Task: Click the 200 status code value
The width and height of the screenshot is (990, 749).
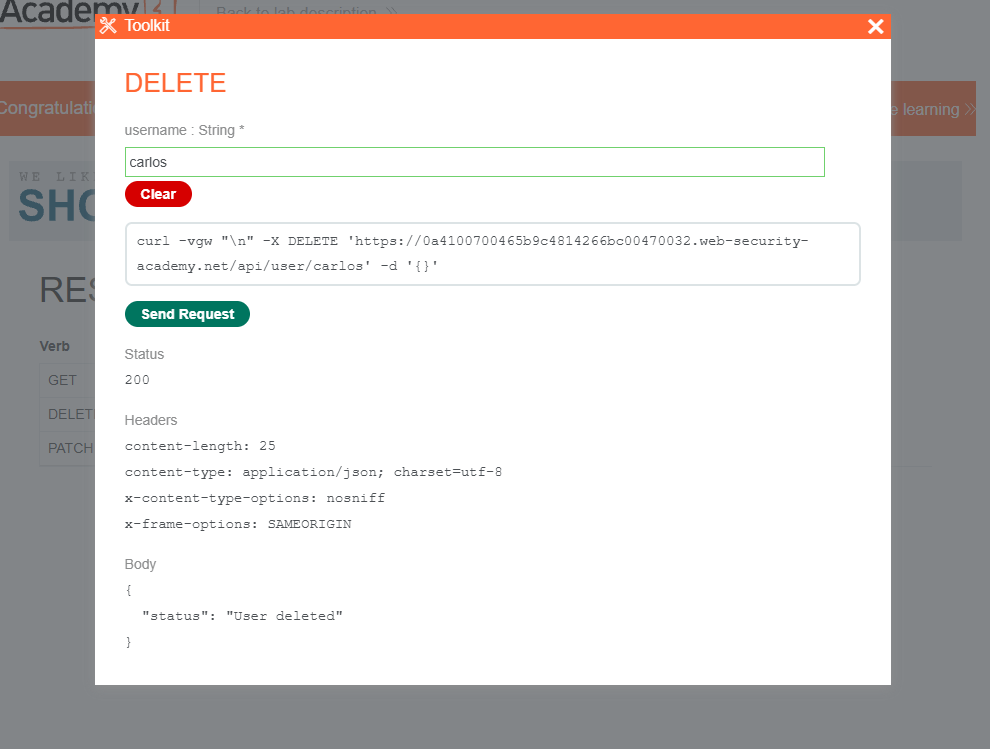Action: [137, 380]
